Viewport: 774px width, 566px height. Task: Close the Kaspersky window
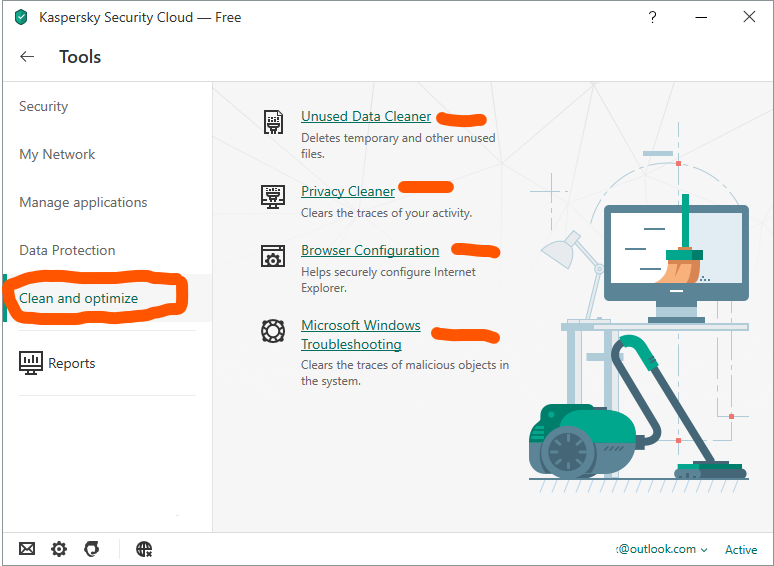click(749, 17)
